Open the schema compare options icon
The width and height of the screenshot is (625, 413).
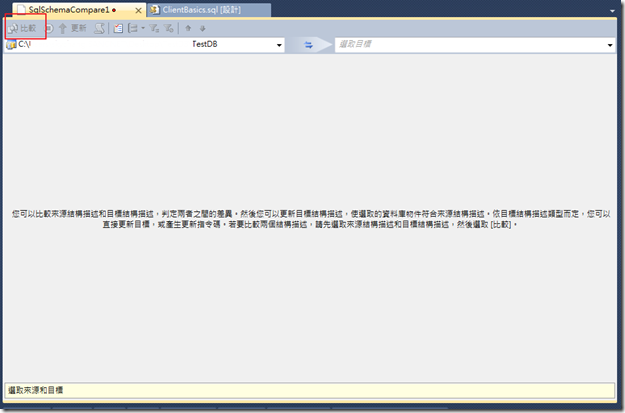coord(118,28)
